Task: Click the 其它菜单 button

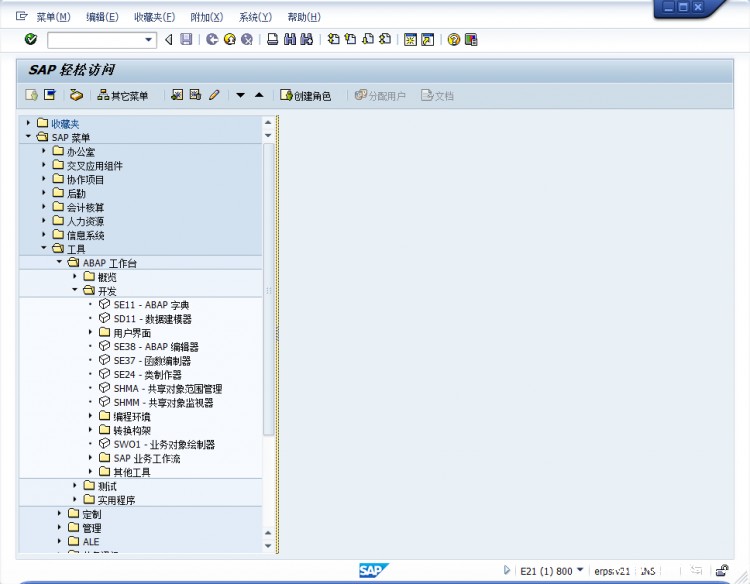Action: click(x=123, y=96)
